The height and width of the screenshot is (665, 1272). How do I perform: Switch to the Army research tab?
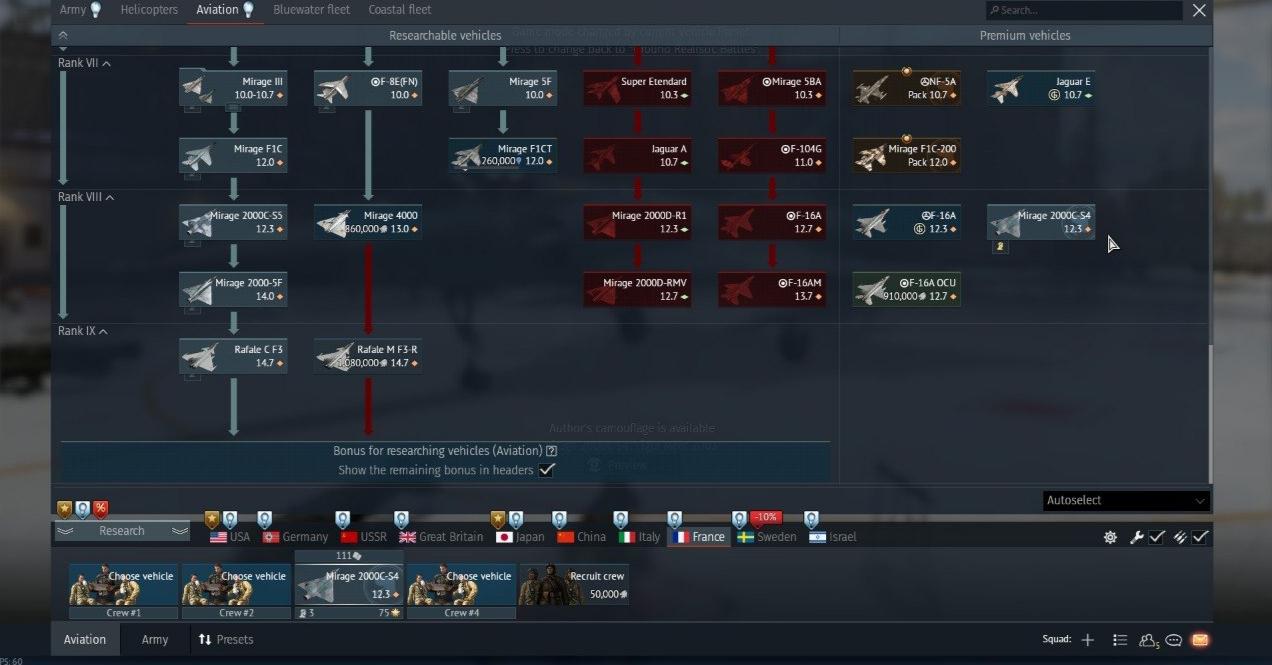(x=80, y=10)
